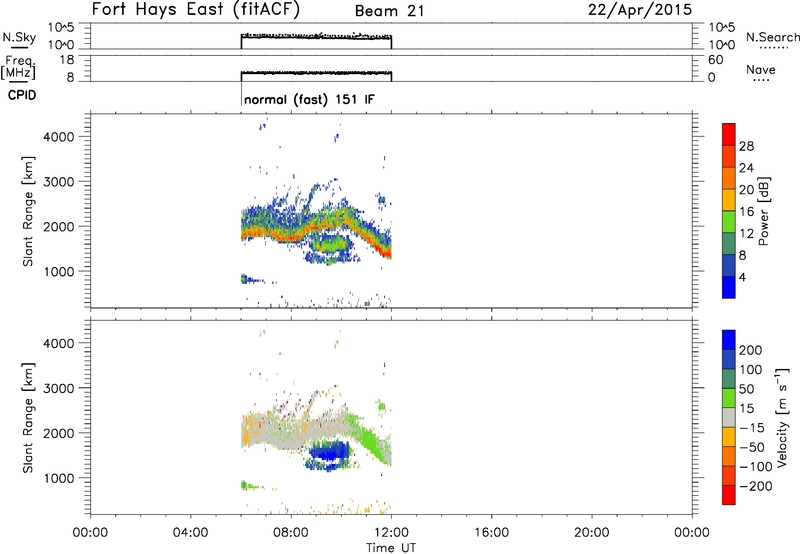Screen dimensions: 800x554
Task: Click the '4000' tick of the power panel
Action: click(x=59, y=137)
